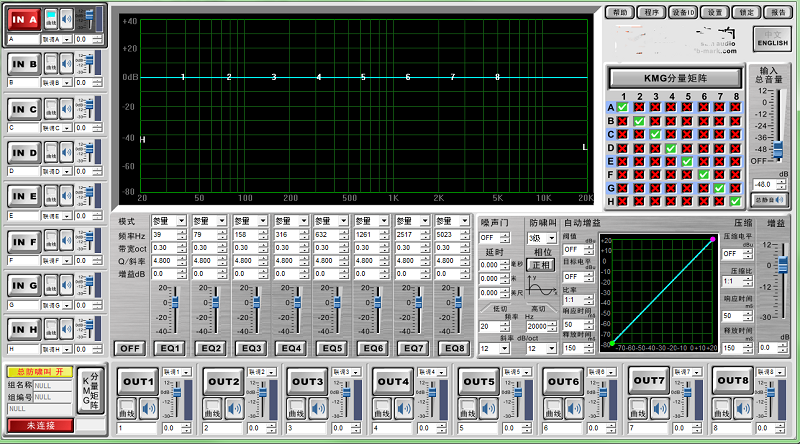Select the EQ3 band button

point(251,348)
